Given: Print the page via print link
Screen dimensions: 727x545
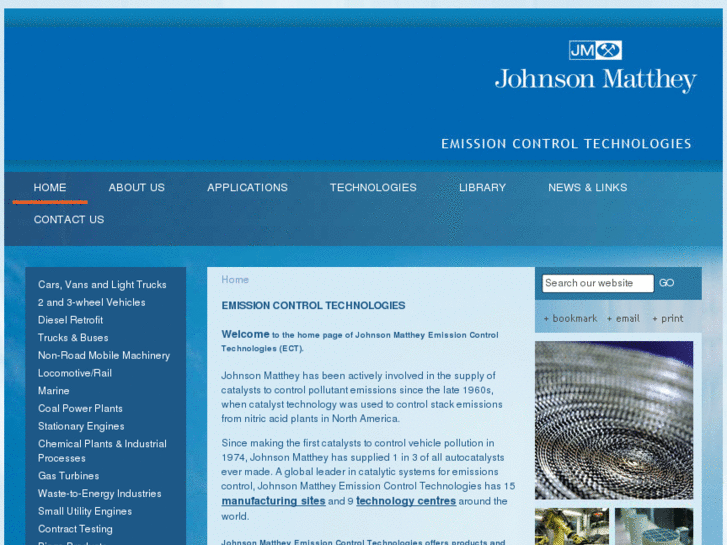Looking at the screenshot, I should pyautogui.click(x=668, y=318).
